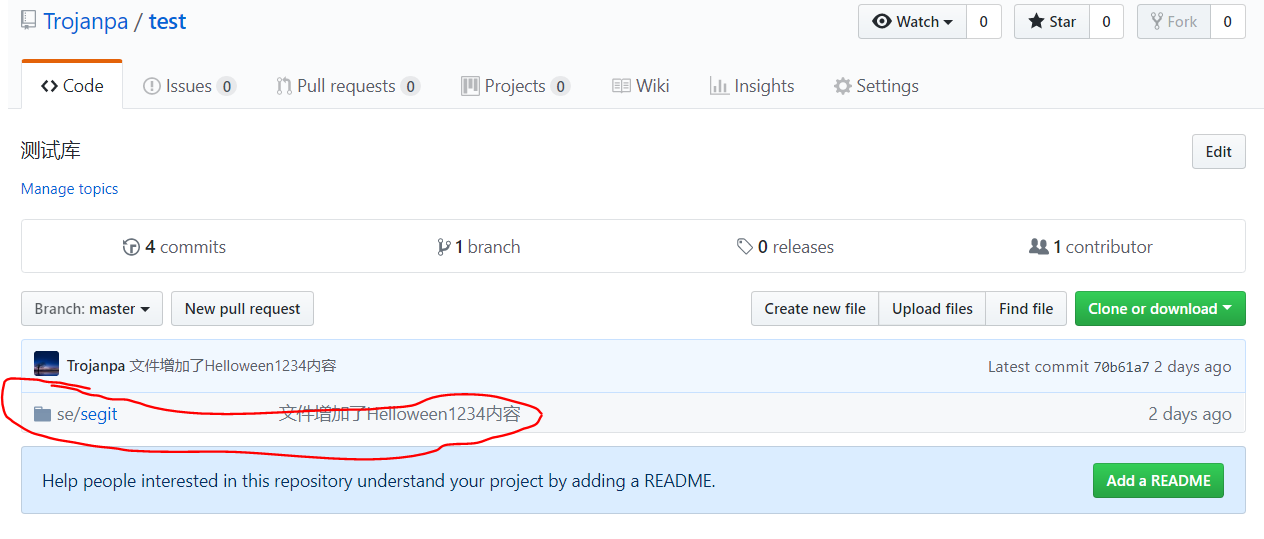Image resolution: width=1264 pixels, height=539 pixels.
Task: Open the Wiki tab
Action: coord(641,86)
